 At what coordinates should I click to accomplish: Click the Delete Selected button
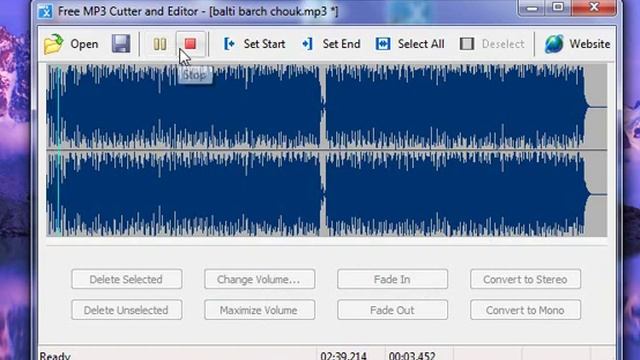(127, 279)
